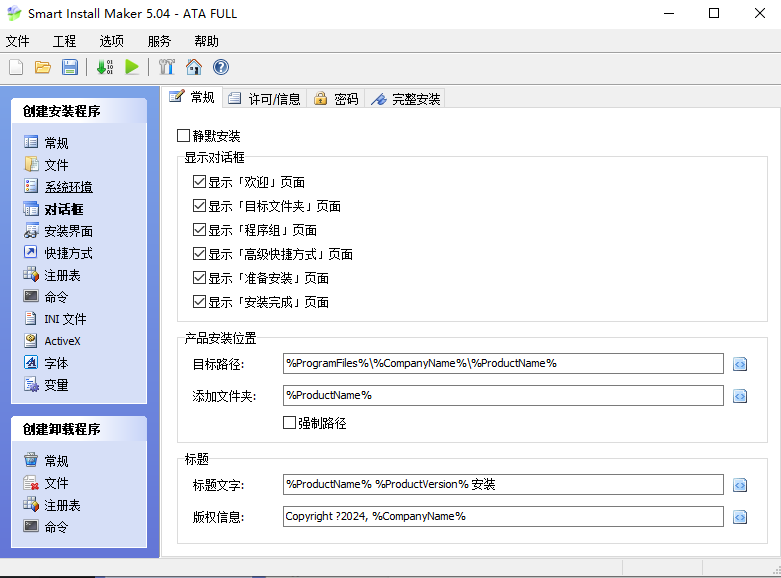The height and width of the screenshot is (578, 781).
Task: Open ActiveX in the sidebar
Action: [x=52, y=341]
